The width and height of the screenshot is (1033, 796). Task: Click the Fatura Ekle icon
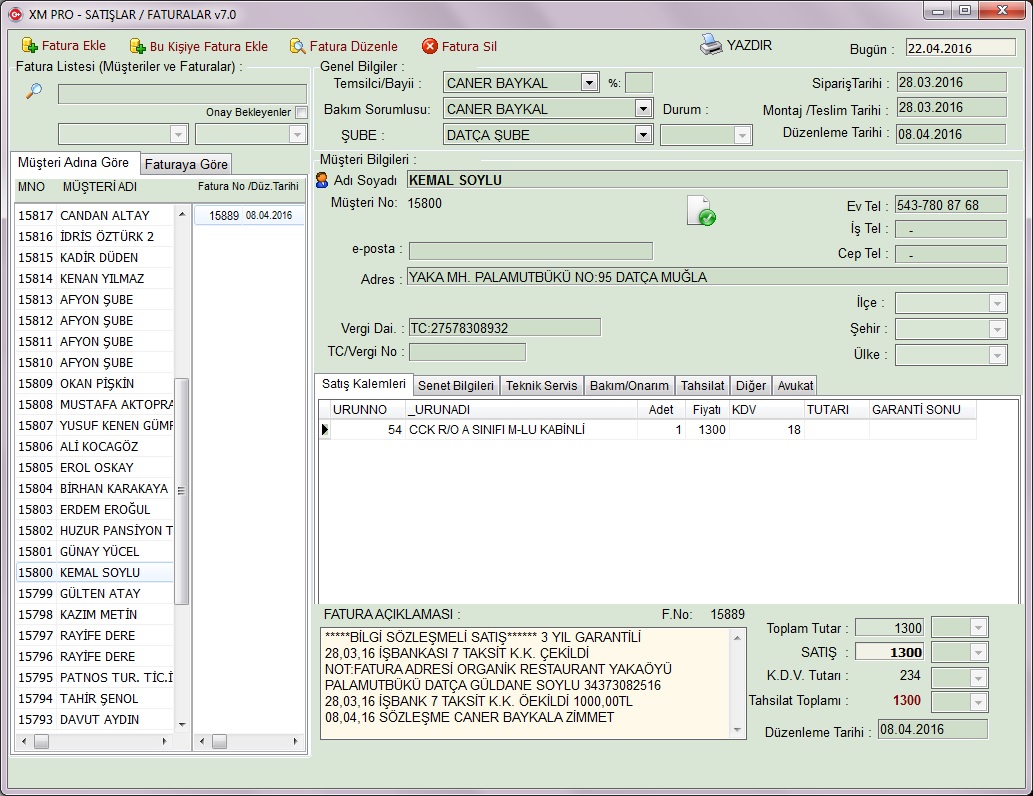[29, 46]
